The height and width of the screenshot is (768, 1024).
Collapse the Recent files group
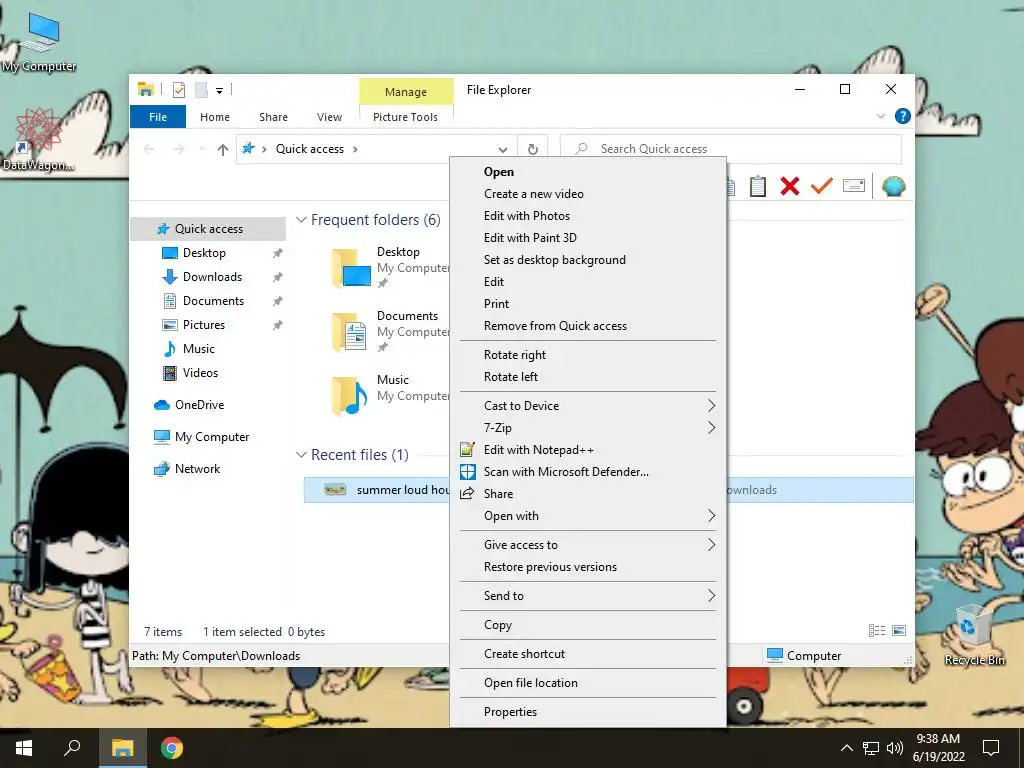301,455
